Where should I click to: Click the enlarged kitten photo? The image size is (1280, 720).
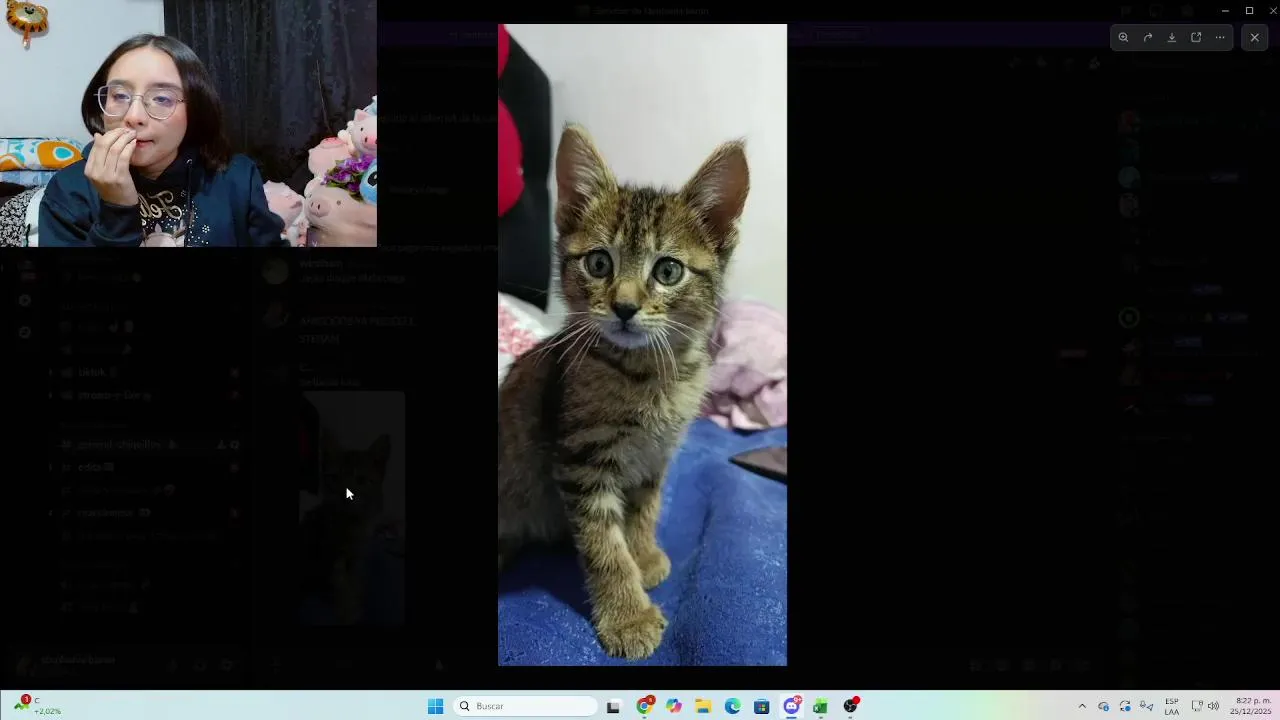pos(642,345)
